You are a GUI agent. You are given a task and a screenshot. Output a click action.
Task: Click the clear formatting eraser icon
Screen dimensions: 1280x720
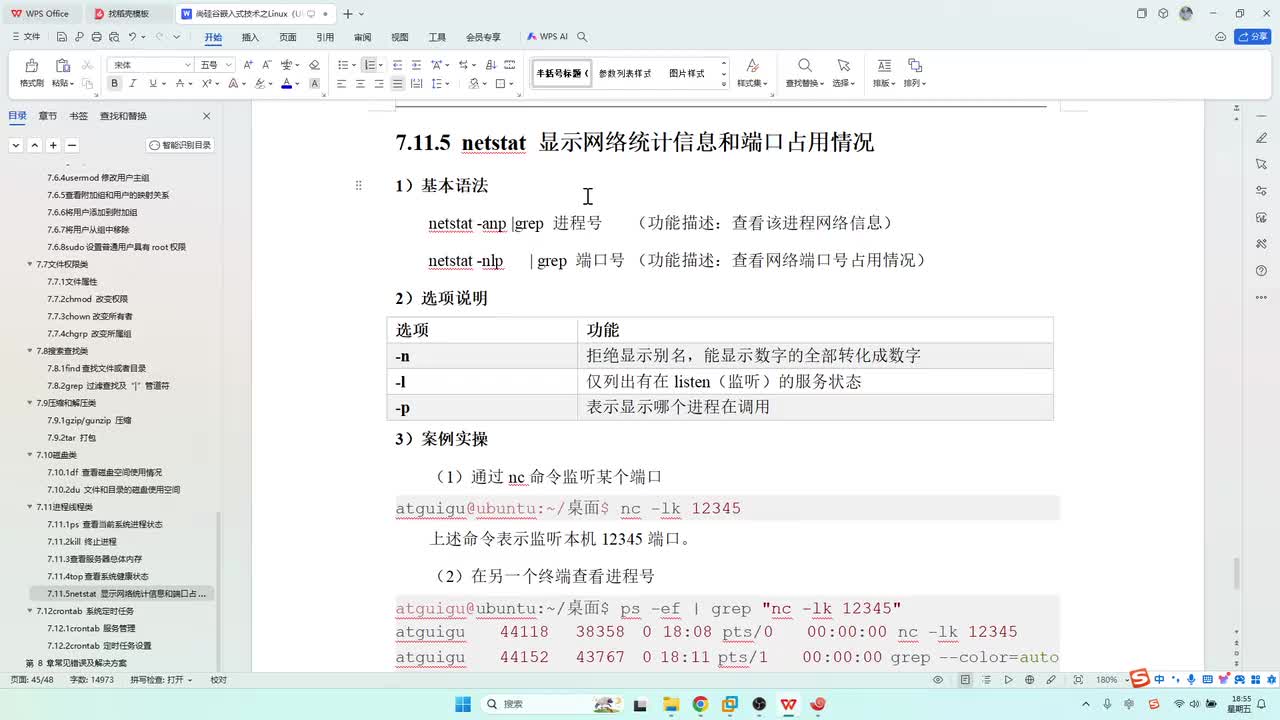(314, 65)
